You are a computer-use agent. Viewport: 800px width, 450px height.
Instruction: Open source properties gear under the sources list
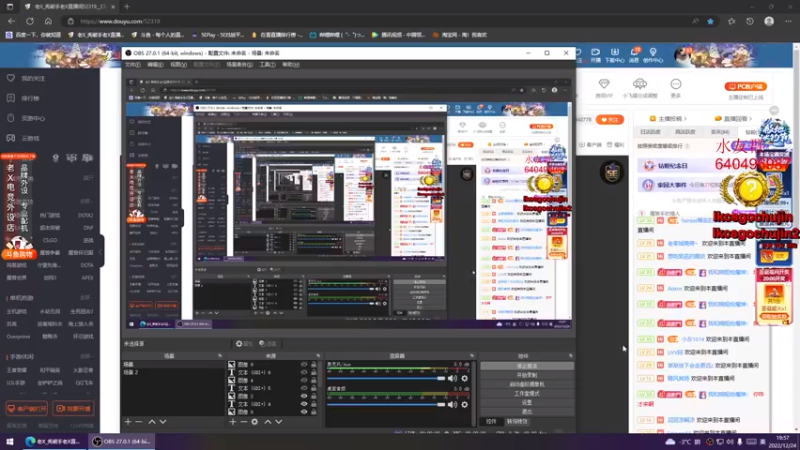pos(255,422)
